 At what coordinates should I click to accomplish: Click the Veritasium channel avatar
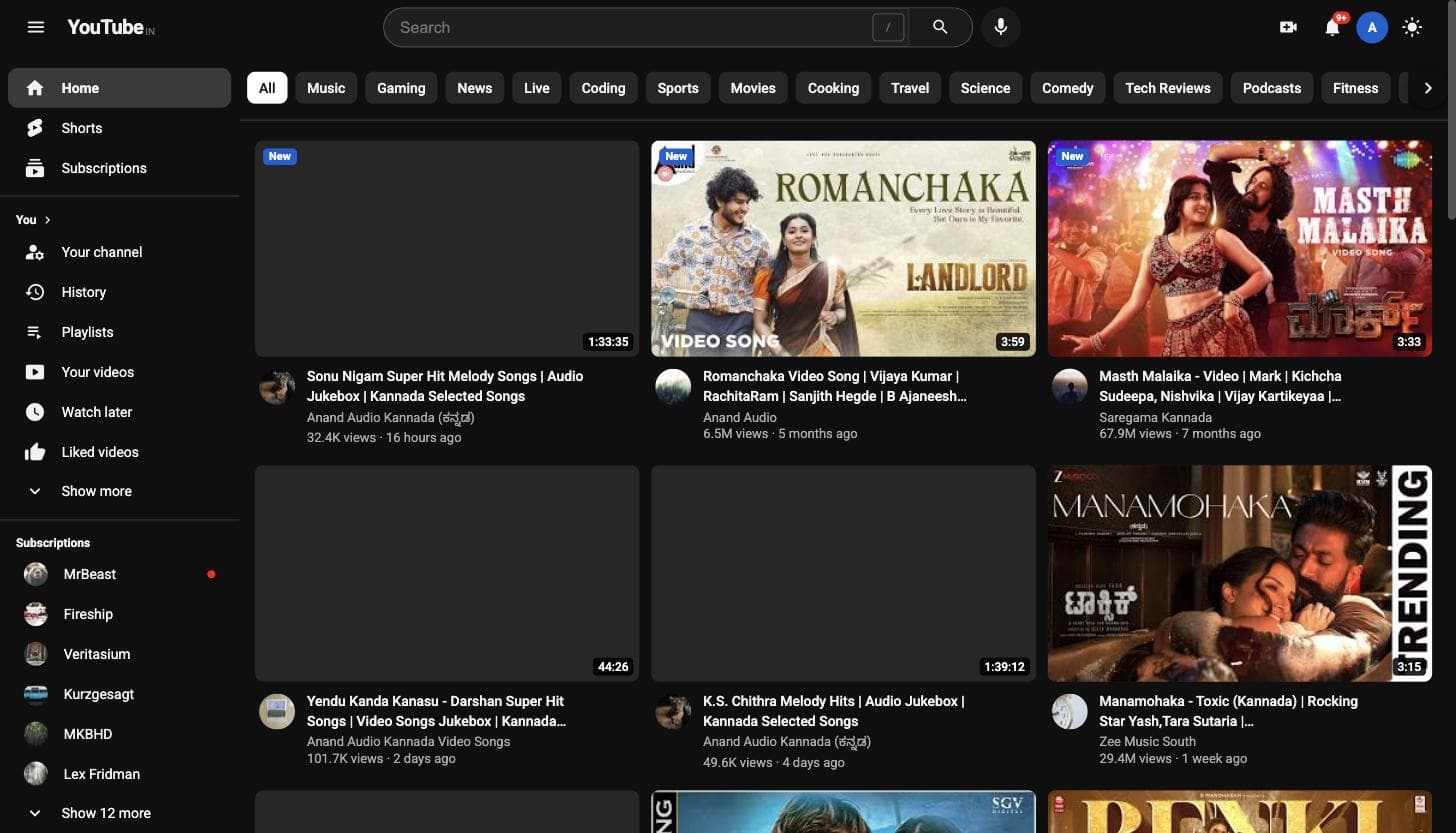coord(35,654)
